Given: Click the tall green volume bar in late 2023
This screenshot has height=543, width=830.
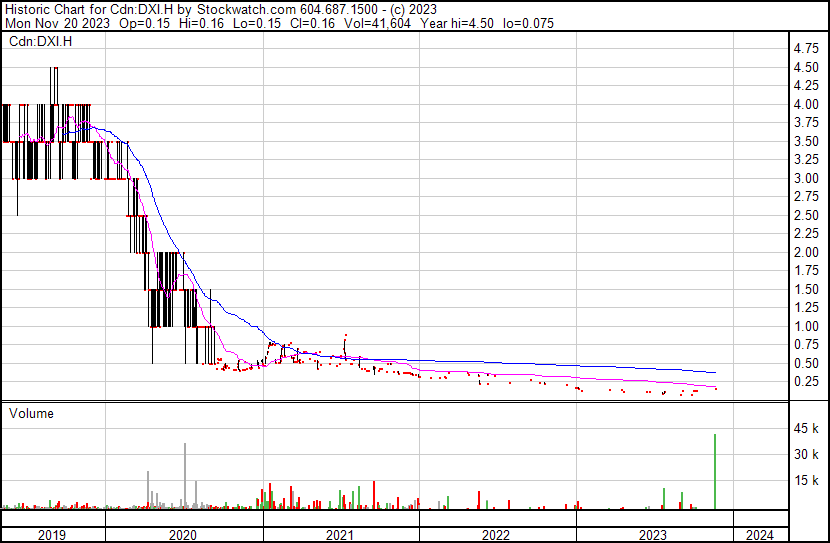Looking at the screenshot, I should (715, 472).
